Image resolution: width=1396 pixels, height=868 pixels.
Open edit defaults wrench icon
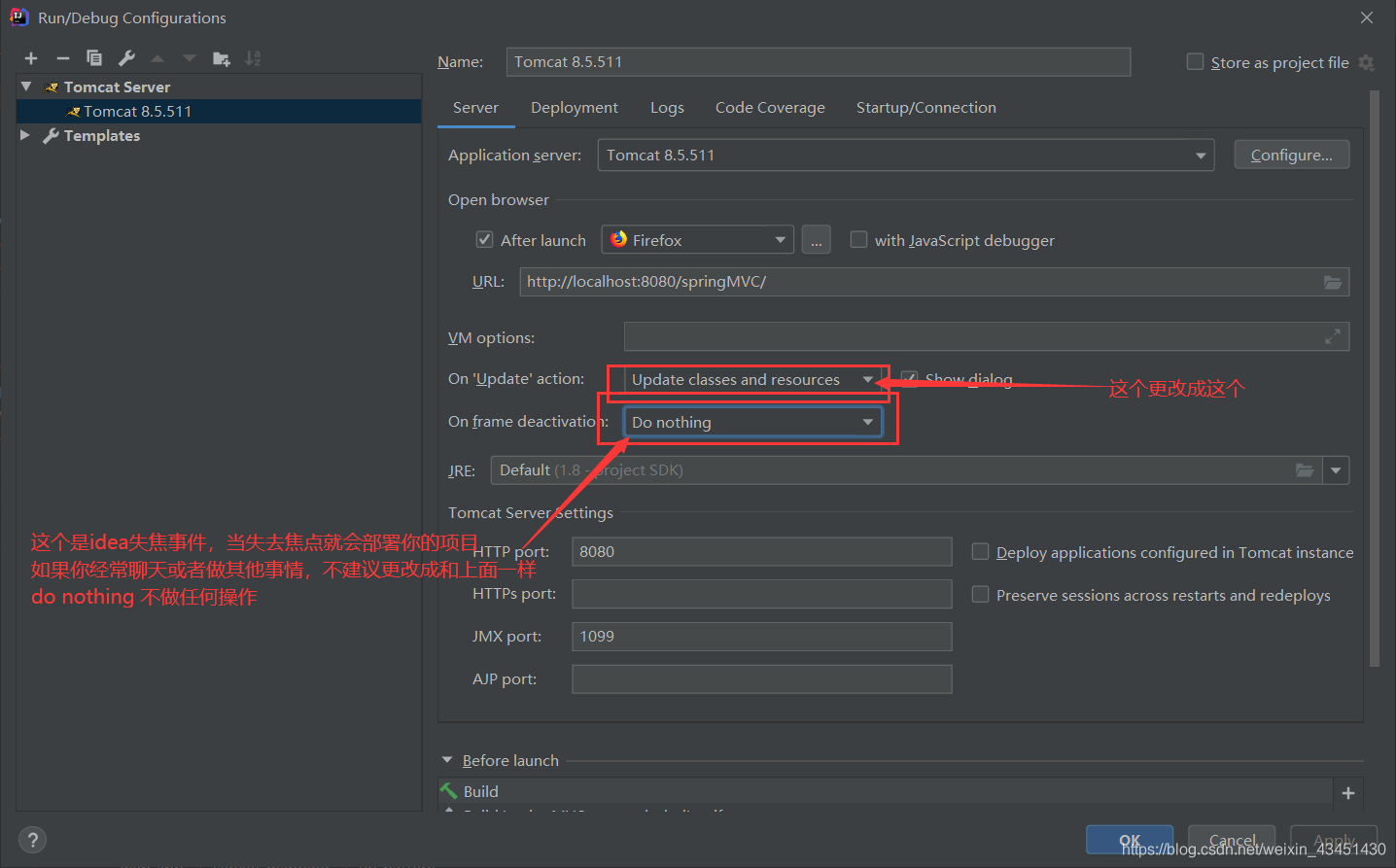(x=126, y=58)
